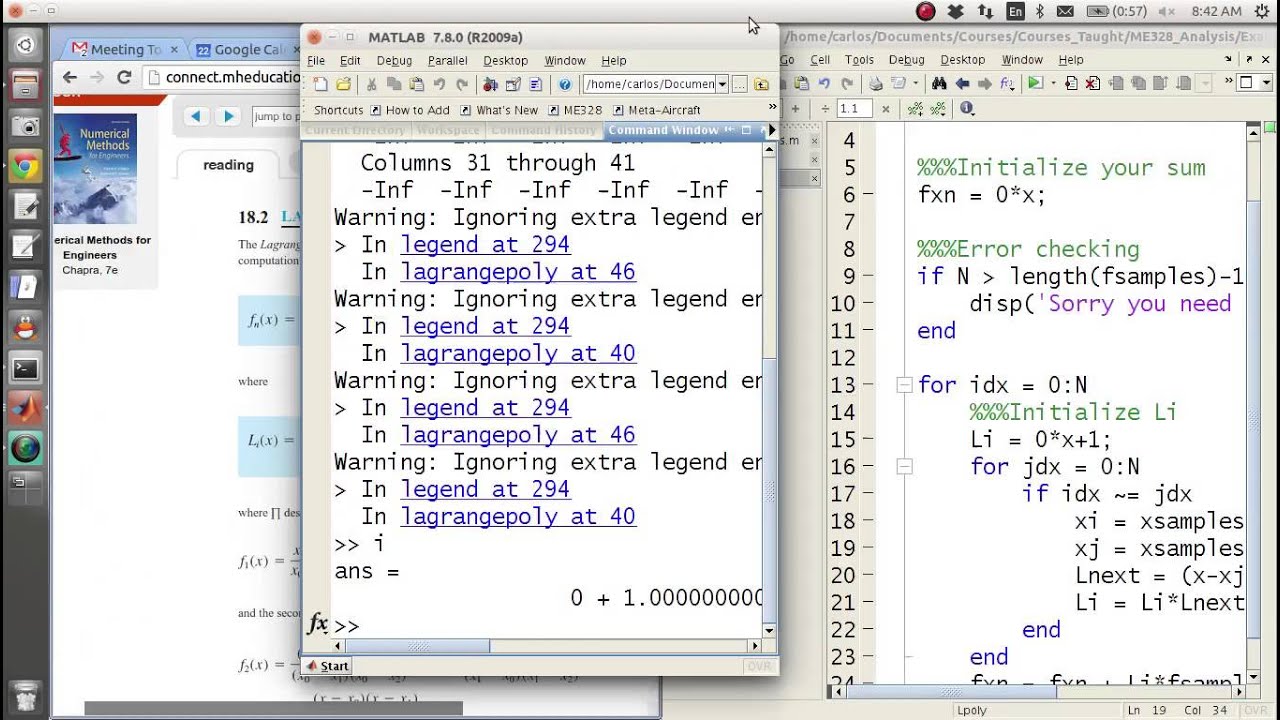
Task: Open Terminal from the launcher
Action: tap(25, 368)
